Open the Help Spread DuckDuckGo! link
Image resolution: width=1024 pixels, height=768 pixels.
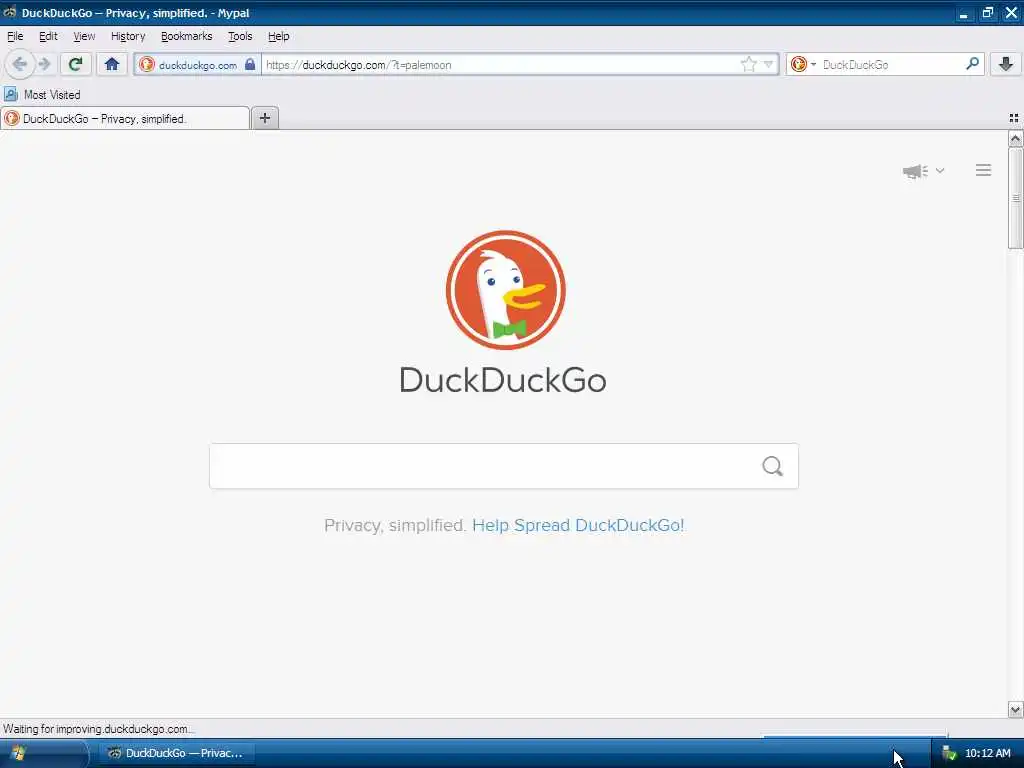click(578, 525)
